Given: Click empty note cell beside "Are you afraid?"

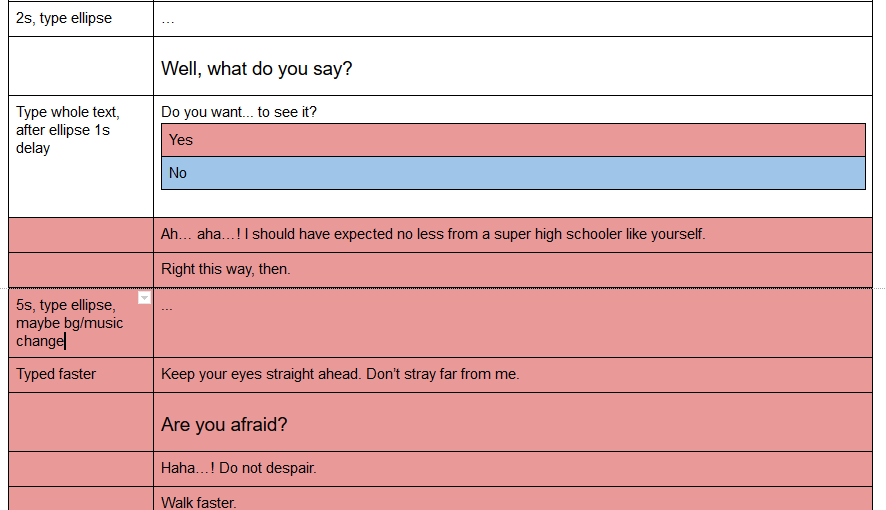Looking at the screenshot, I should pos(80,422).
